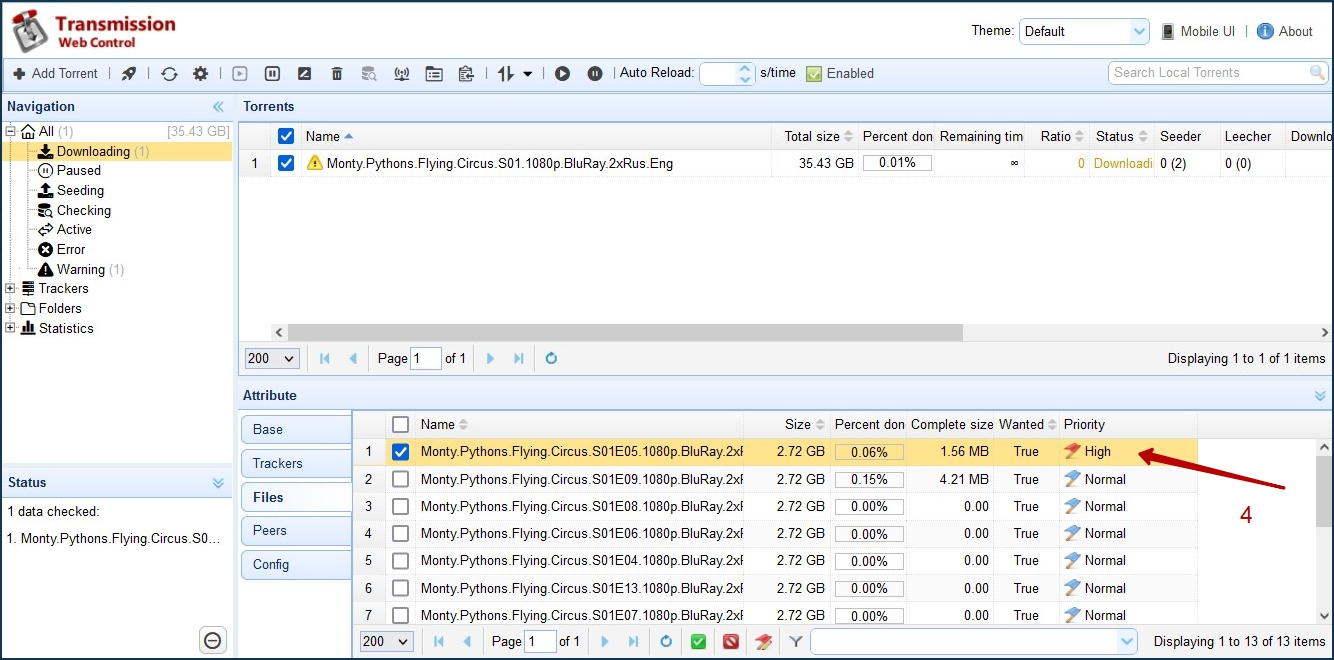Mark selected files wanted with green check icon
The width and height of the screenshot is (1334, 660).
click(698, 642)
